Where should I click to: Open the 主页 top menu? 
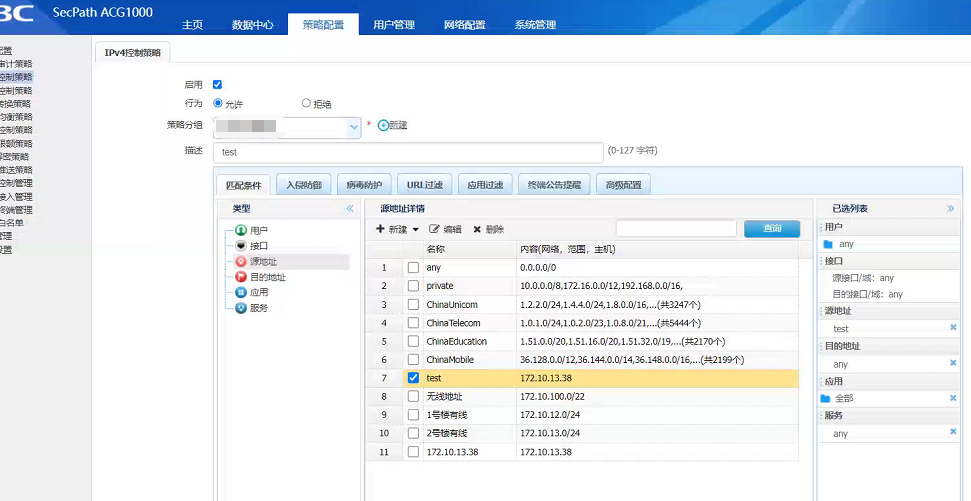[193, 25]
